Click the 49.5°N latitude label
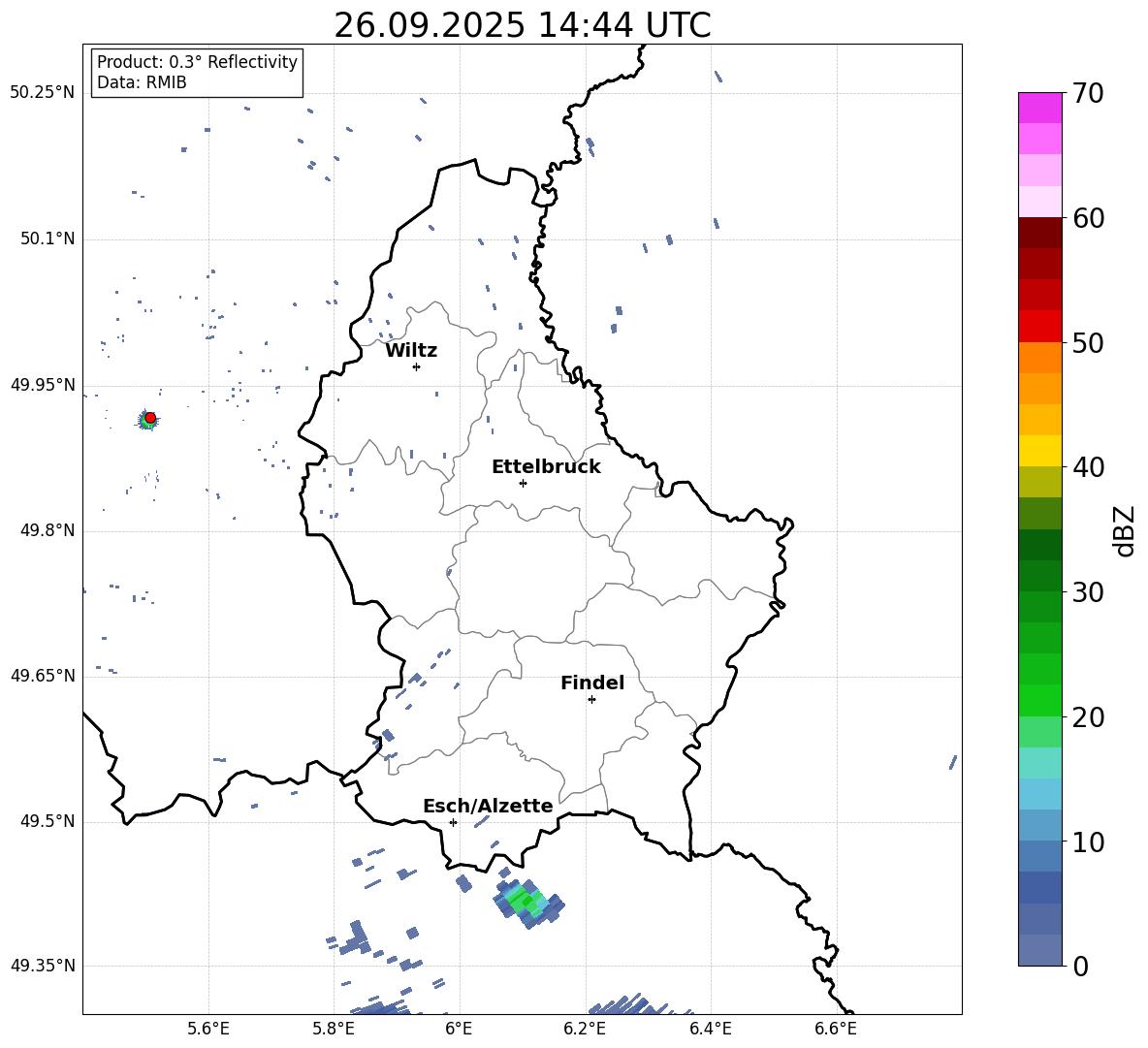The image size is (1148, 1048). (48, 821)
